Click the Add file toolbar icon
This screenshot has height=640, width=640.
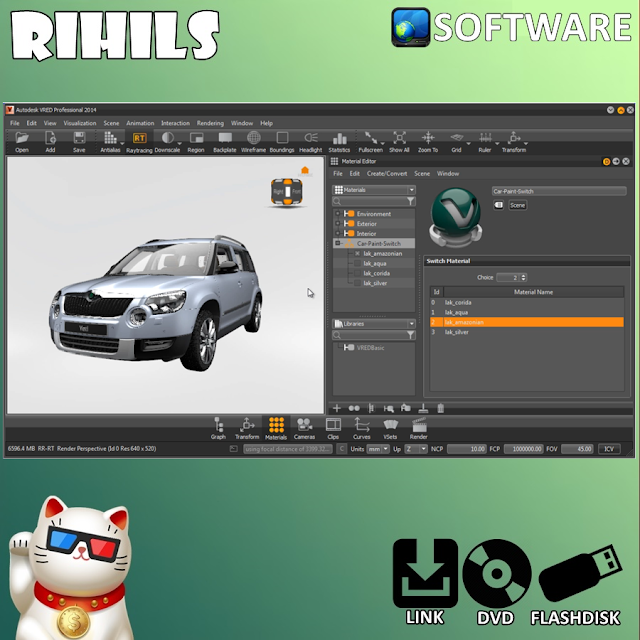(50, 138)
